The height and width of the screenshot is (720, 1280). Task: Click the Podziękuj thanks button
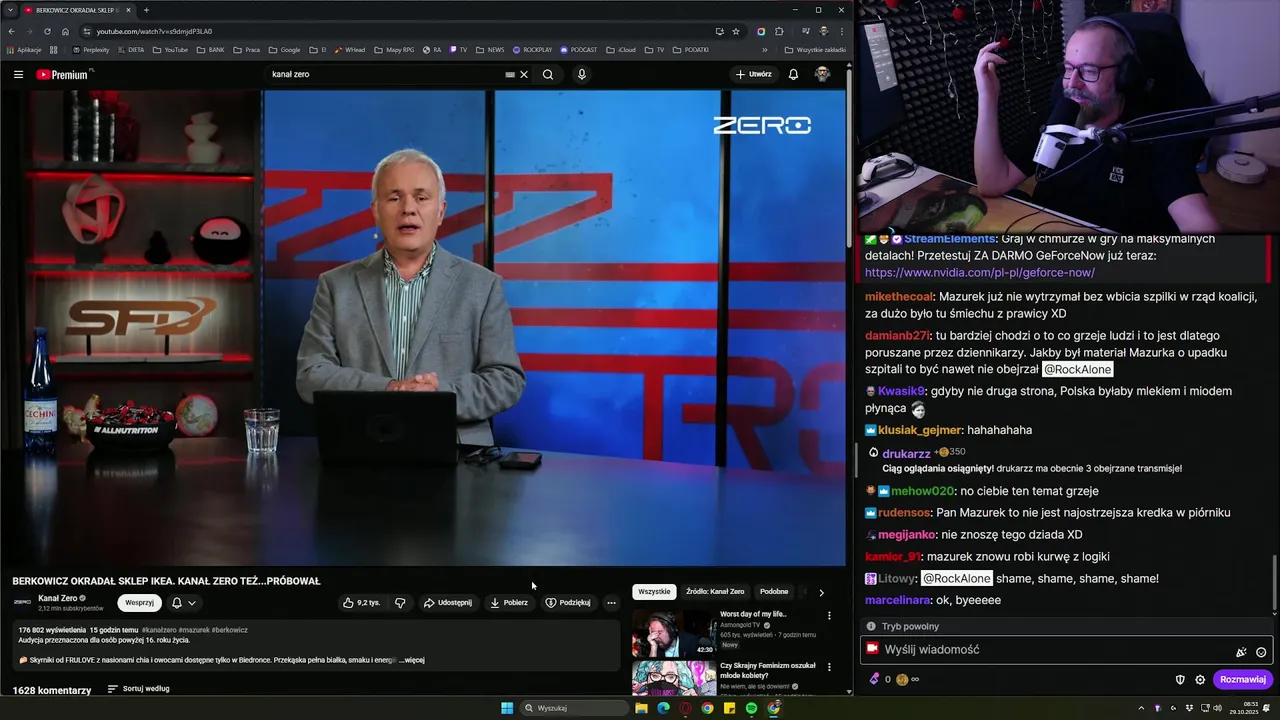pyautogui.click(x=568, y=603)
